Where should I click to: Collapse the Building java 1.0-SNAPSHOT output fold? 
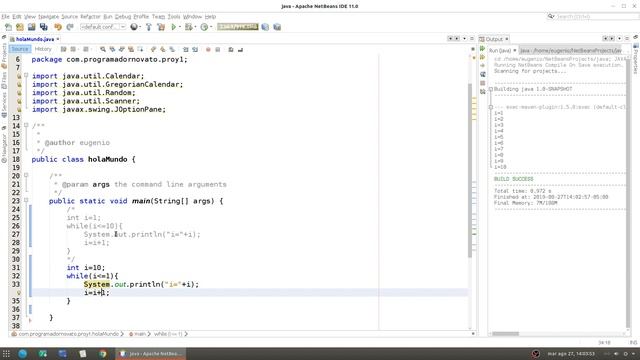[491, 89]
